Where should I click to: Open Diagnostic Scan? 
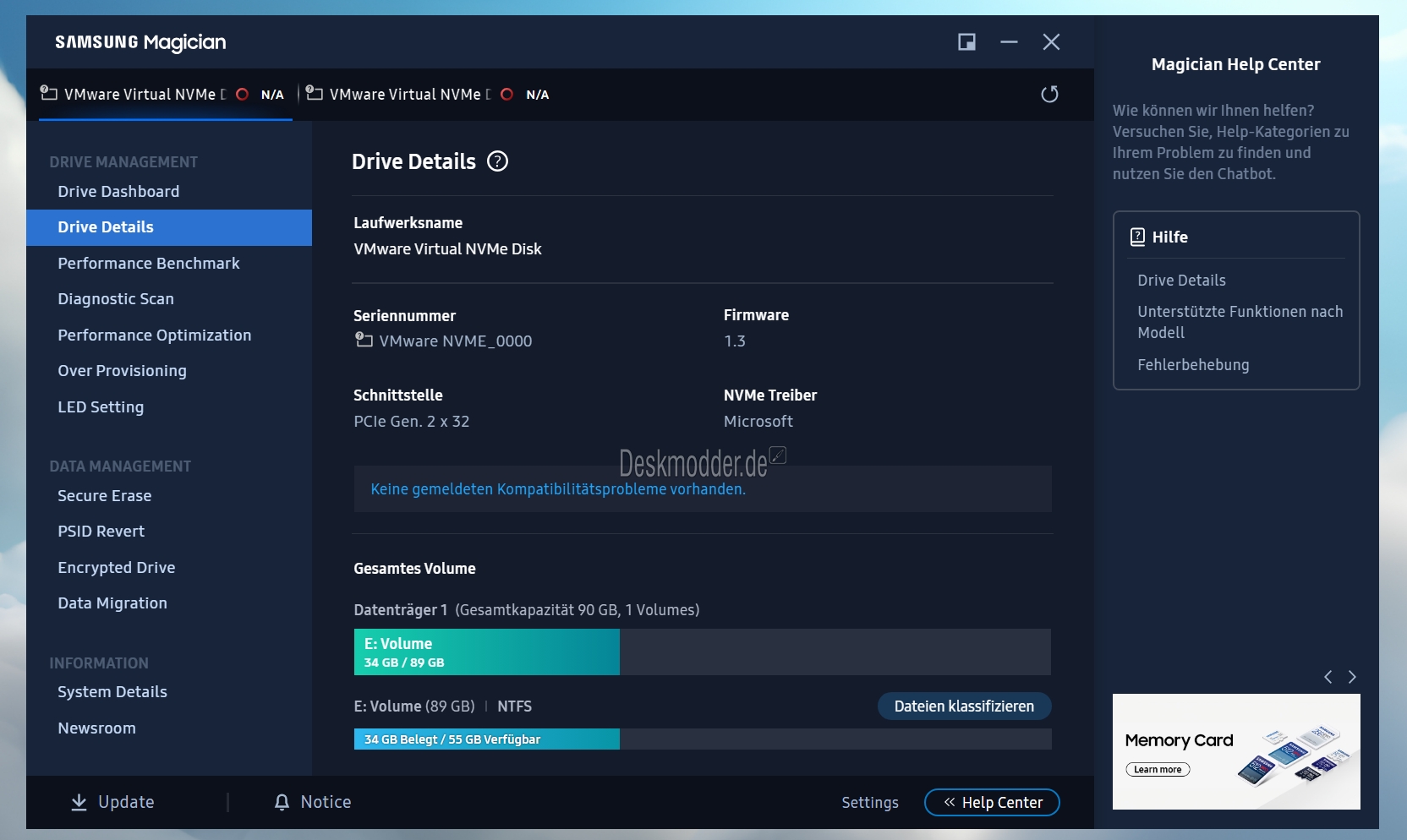click(116, 299)
